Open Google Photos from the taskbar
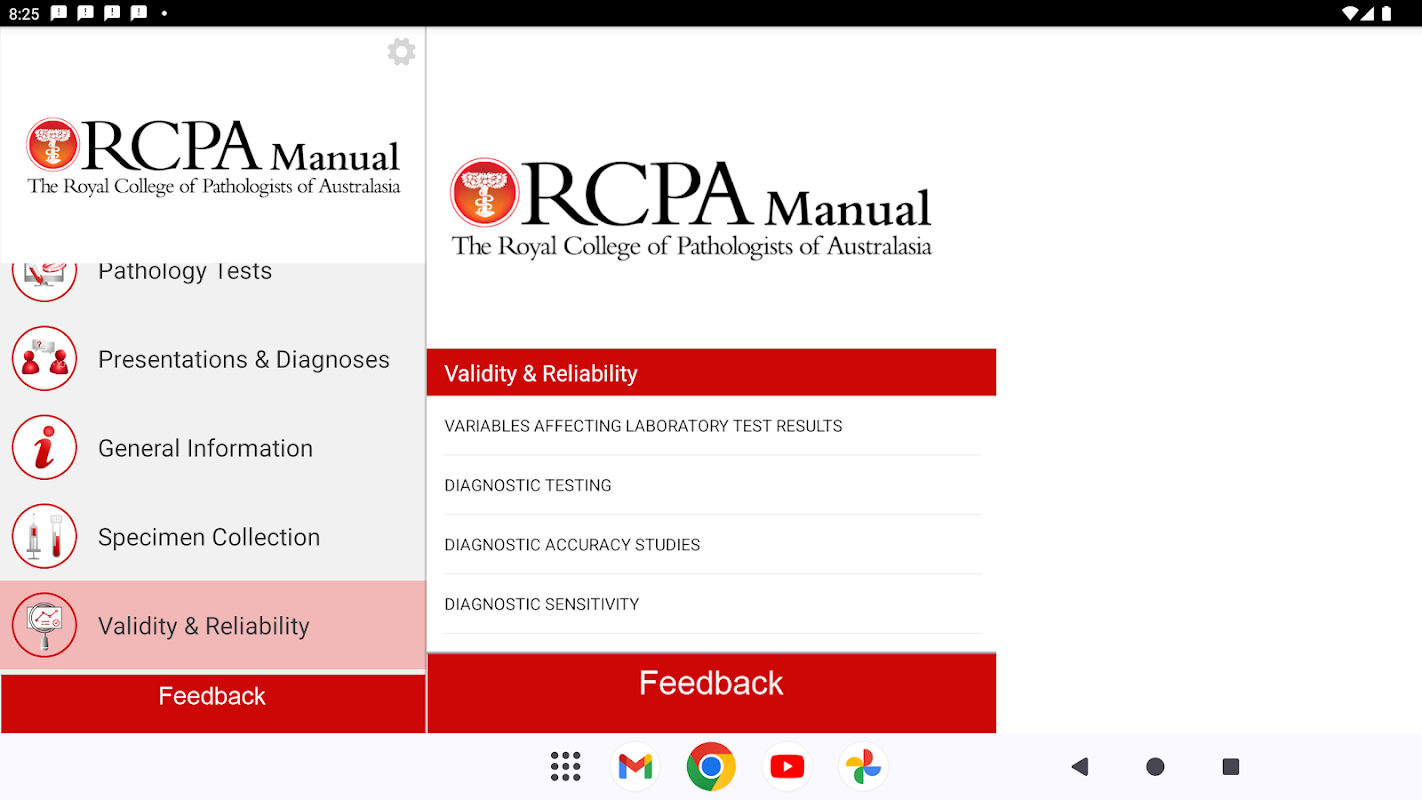Image resolution: width=1422 pixels, height=800 pixels. click(863, 767)
